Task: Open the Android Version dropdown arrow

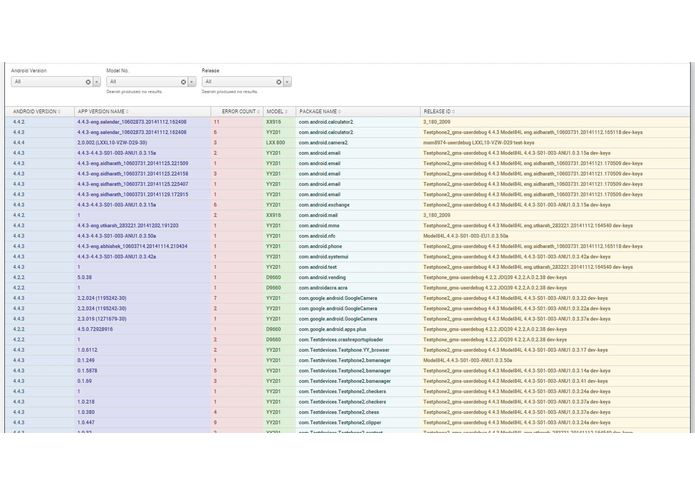Action: pyautogui.click(x=97, y=82)
